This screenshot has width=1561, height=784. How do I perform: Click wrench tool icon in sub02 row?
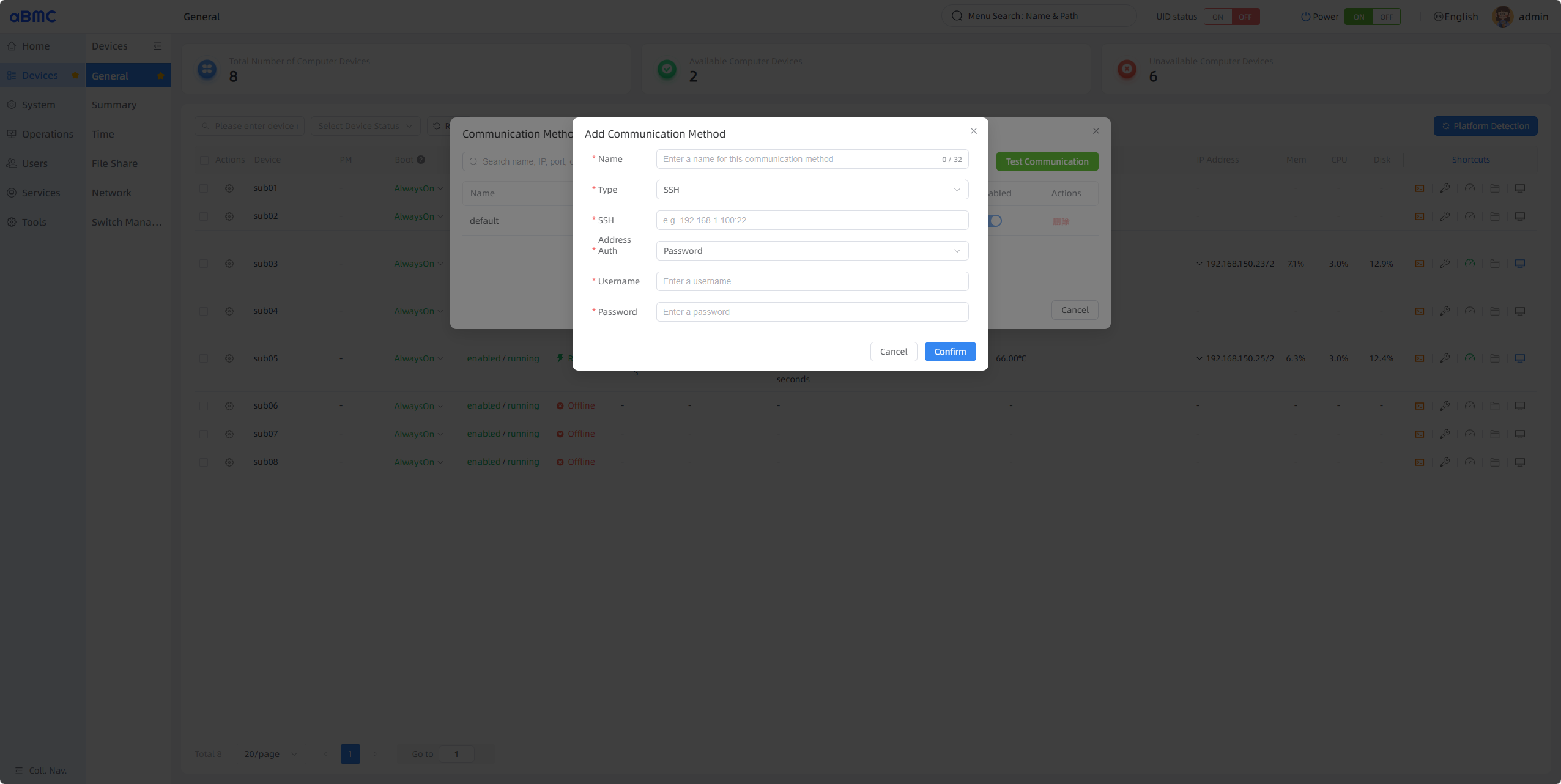pos(1444,216)
